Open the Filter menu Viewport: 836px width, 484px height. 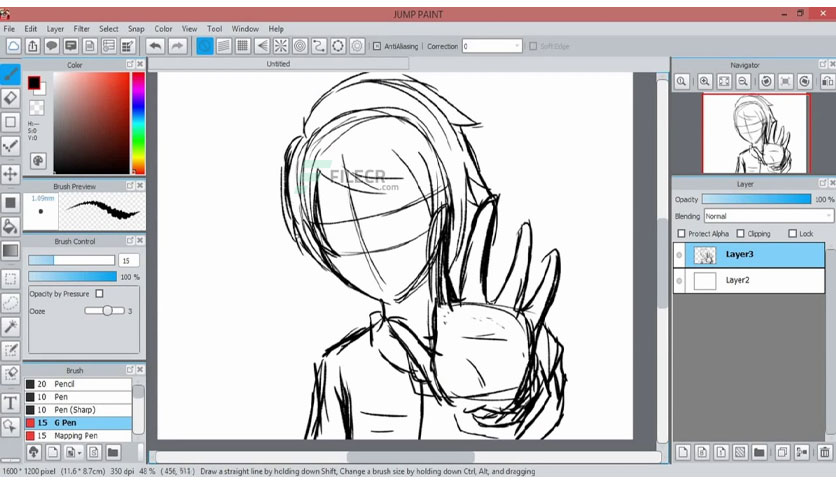point(82,29)
